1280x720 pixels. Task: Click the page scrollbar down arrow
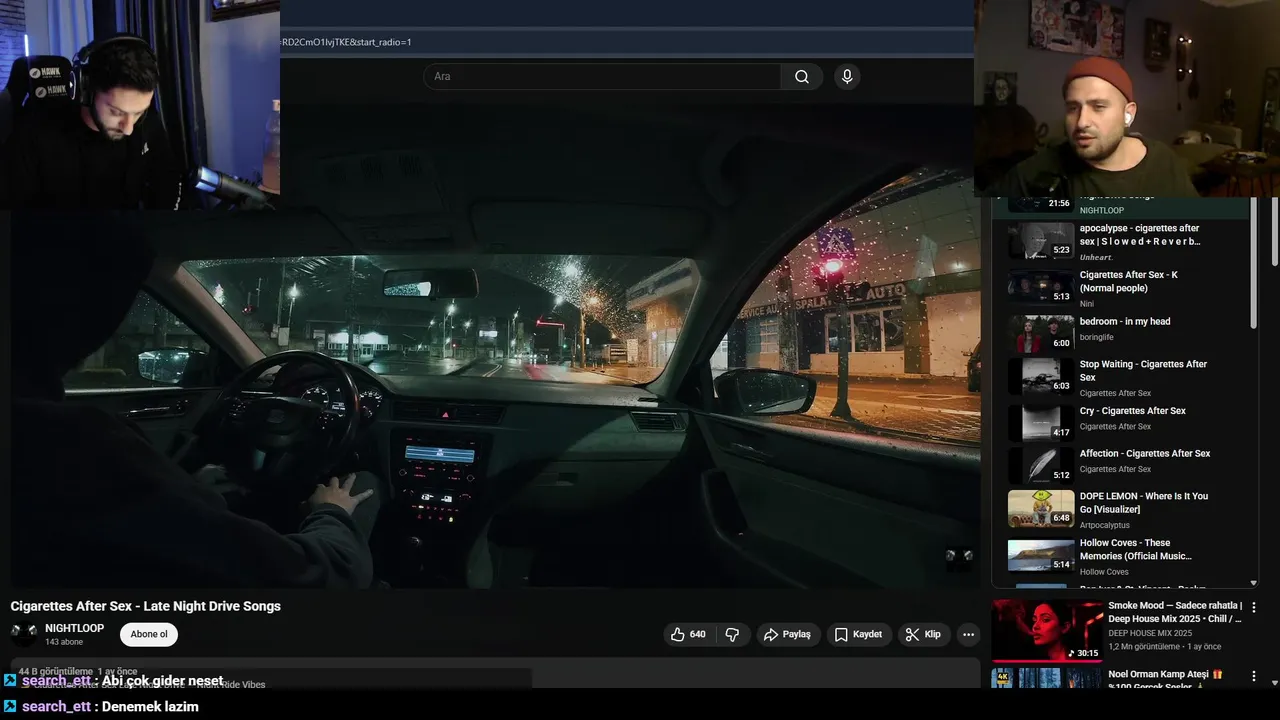(x=1275, y=683)
